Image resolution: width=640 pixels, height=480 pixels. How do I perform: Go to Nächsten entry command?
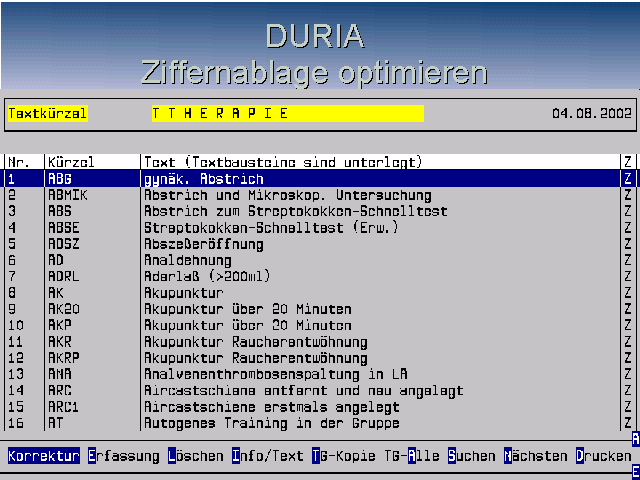pyautogui.click(x=536, y=456)
